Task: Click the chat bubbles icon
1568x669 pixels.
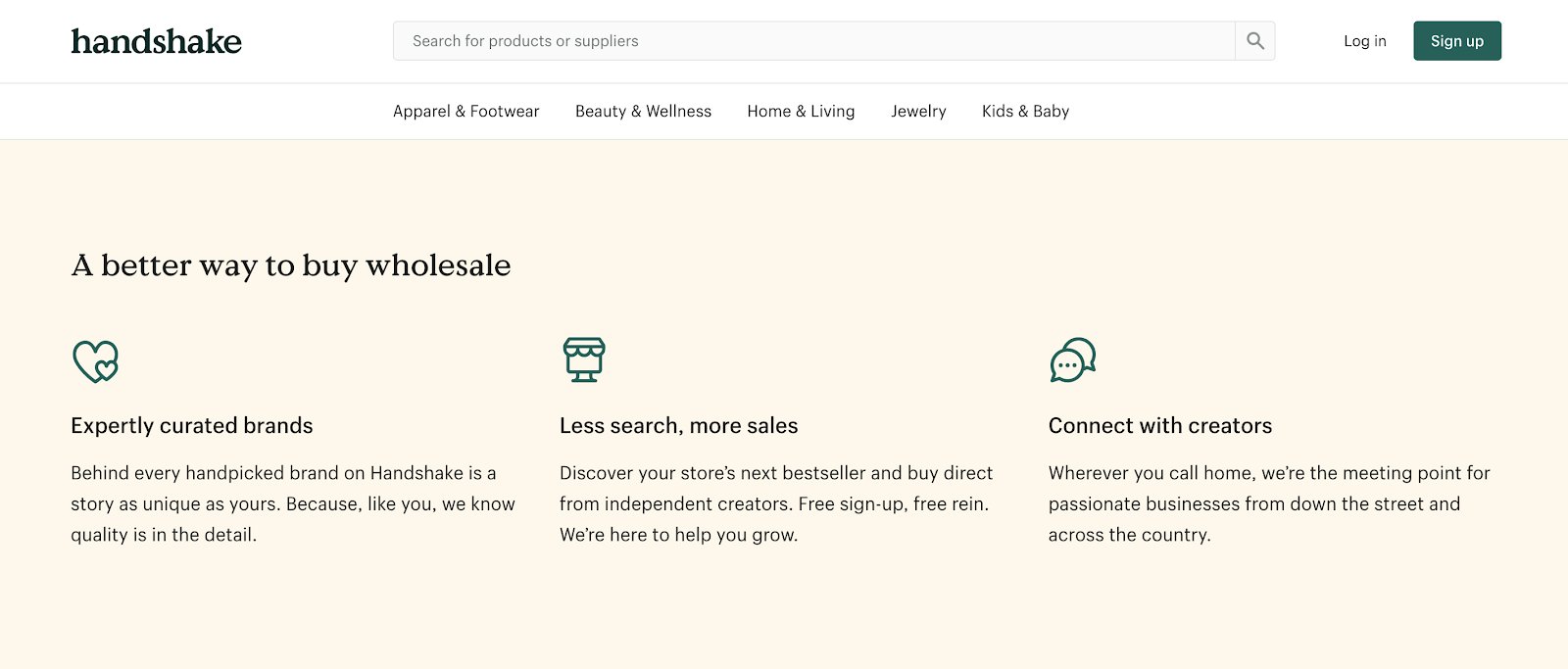Action: (x=1072, y=360)
